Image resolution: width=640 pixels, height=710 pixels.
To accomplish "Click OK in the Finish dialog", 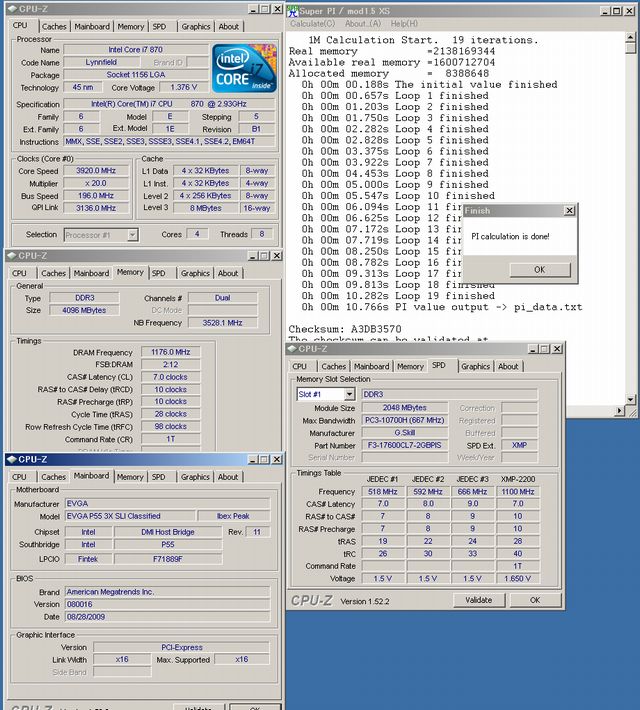I will pyautogui.click(x=540, y=270).
